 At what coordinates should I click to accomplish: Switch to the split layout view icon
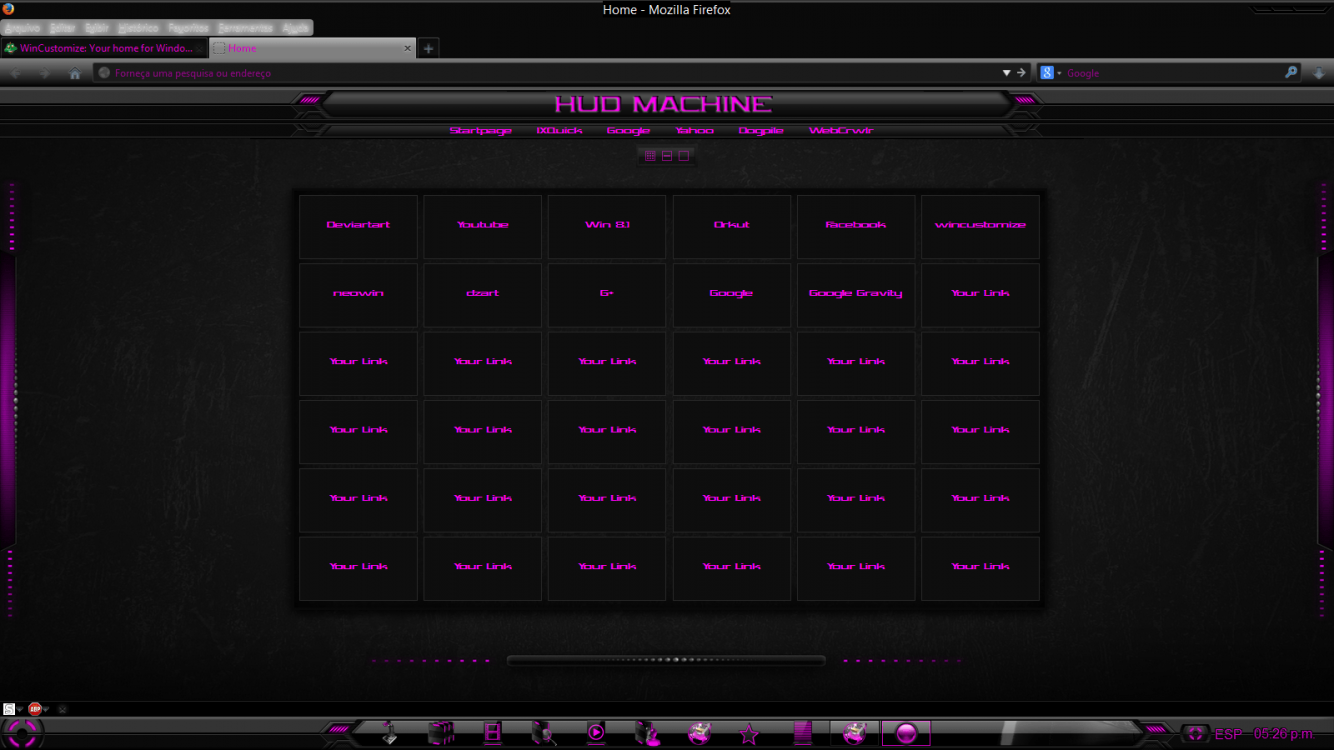[667, 156]
